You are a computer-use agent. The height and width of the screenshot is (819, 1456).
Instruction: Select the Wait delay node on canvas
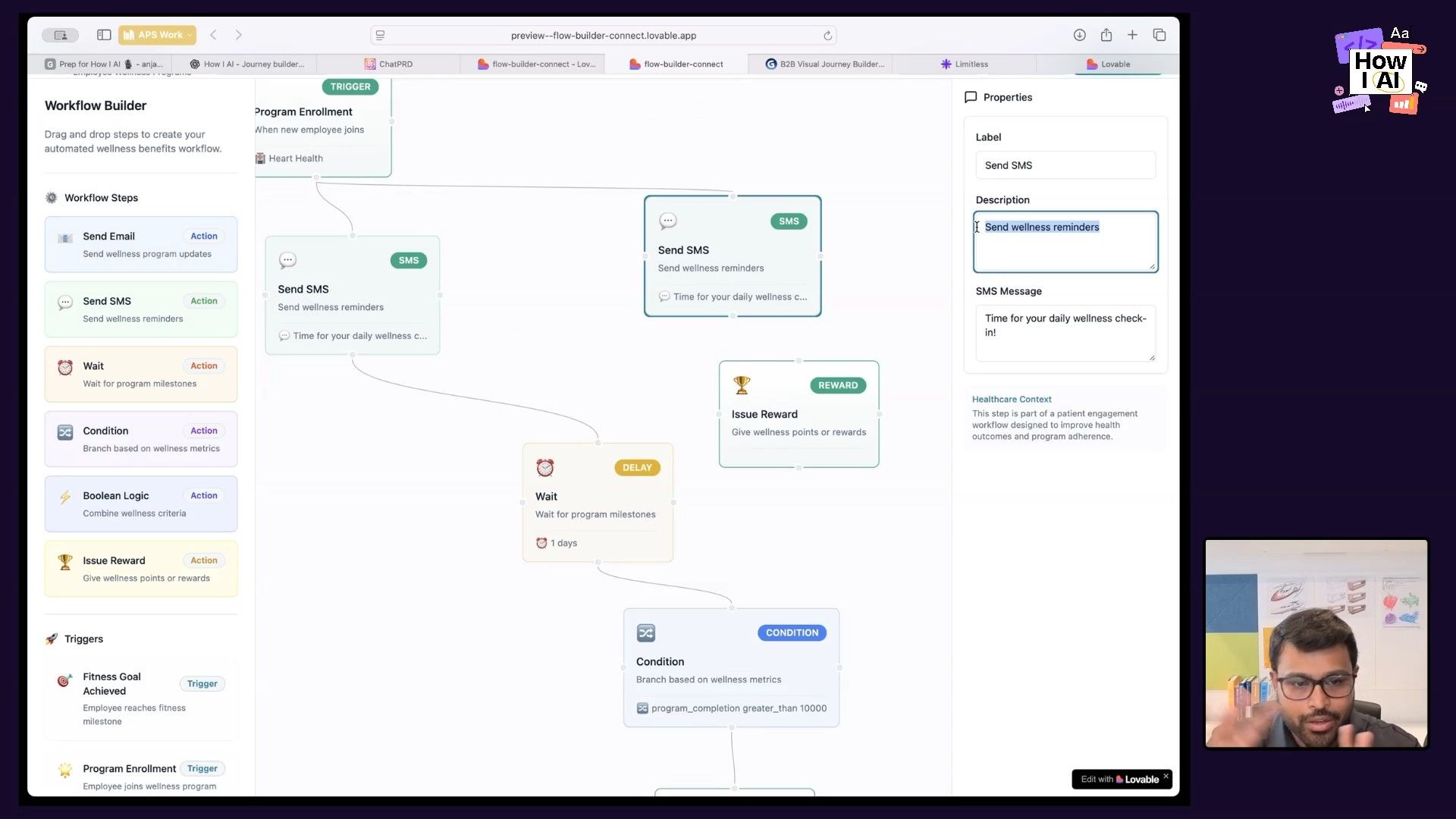click(x=598, y=502)
